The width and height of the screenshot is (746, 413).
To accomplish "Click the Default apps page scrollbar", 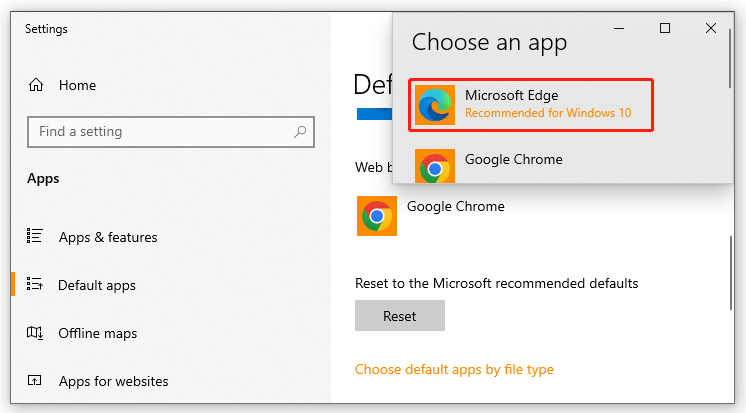I will click(730, 270).
